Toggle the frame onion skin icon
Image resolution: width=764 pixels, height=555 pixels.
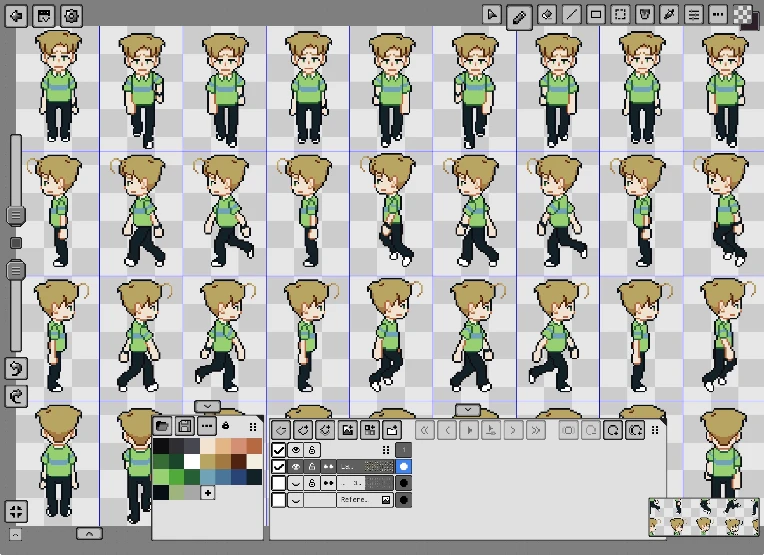coord(568,430)
